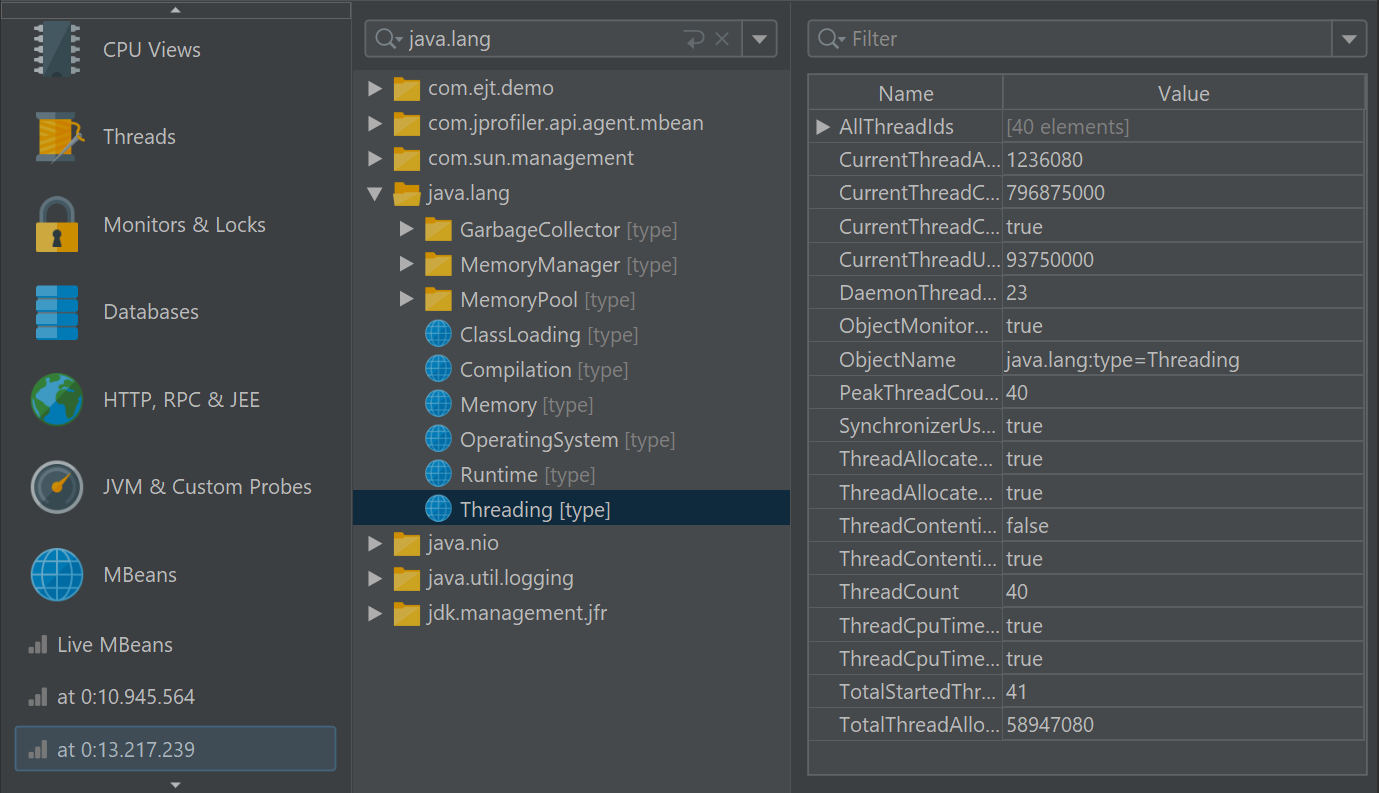Open the search history dropdown arrow
The height and width of the screenshot is (793, 1379).
point(759,39)
